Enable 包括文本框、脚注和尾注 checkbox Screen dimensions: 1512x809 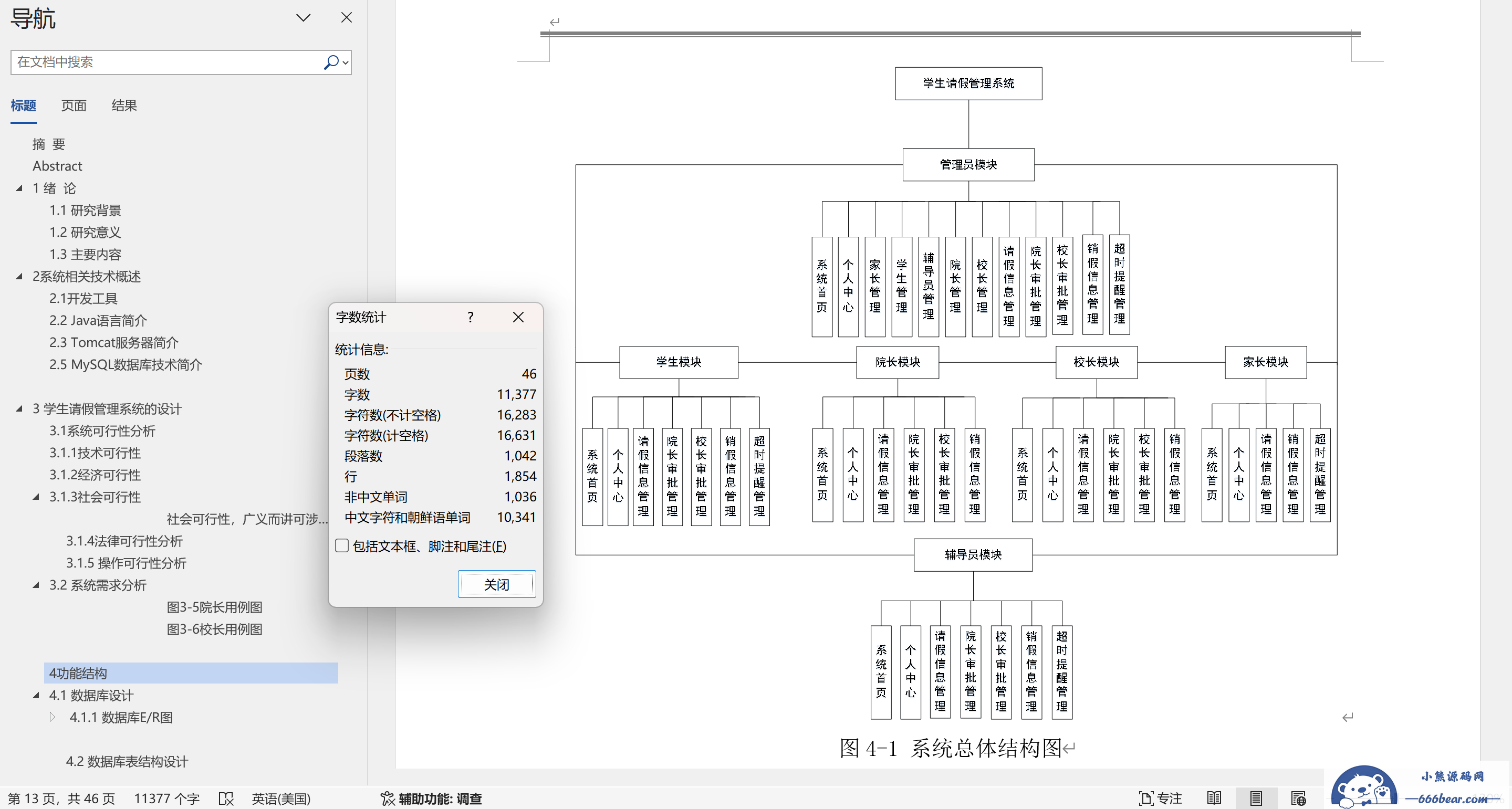coord(341,545)
